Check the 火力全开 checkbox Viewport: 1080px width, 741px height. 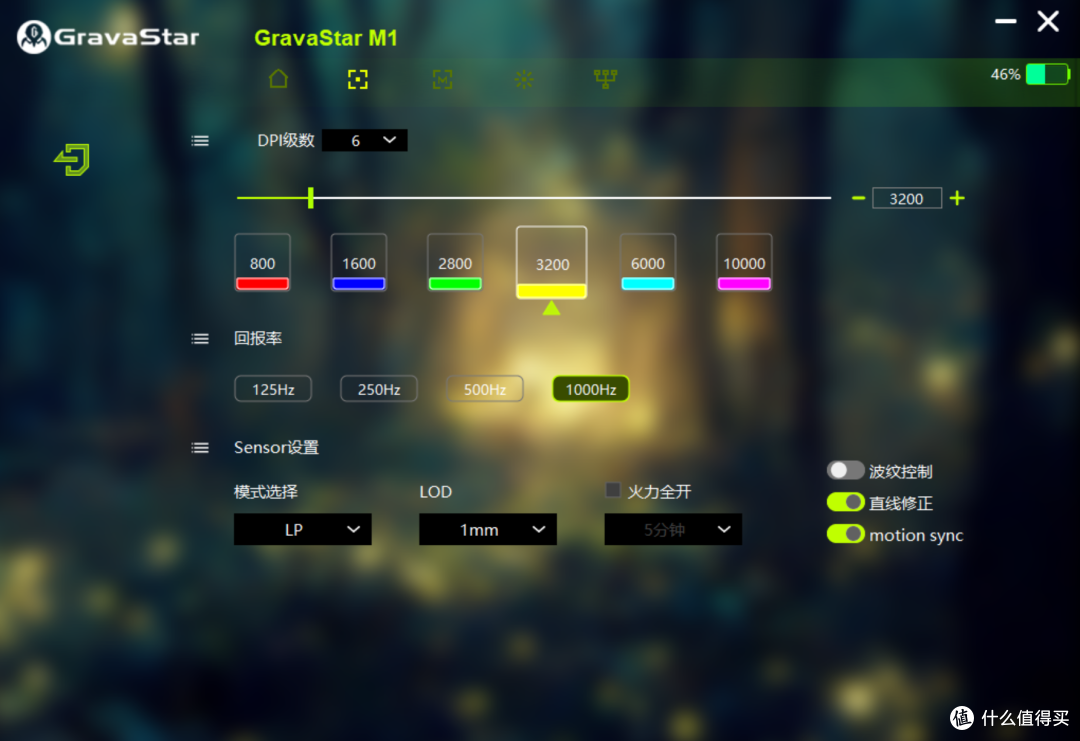613,490
